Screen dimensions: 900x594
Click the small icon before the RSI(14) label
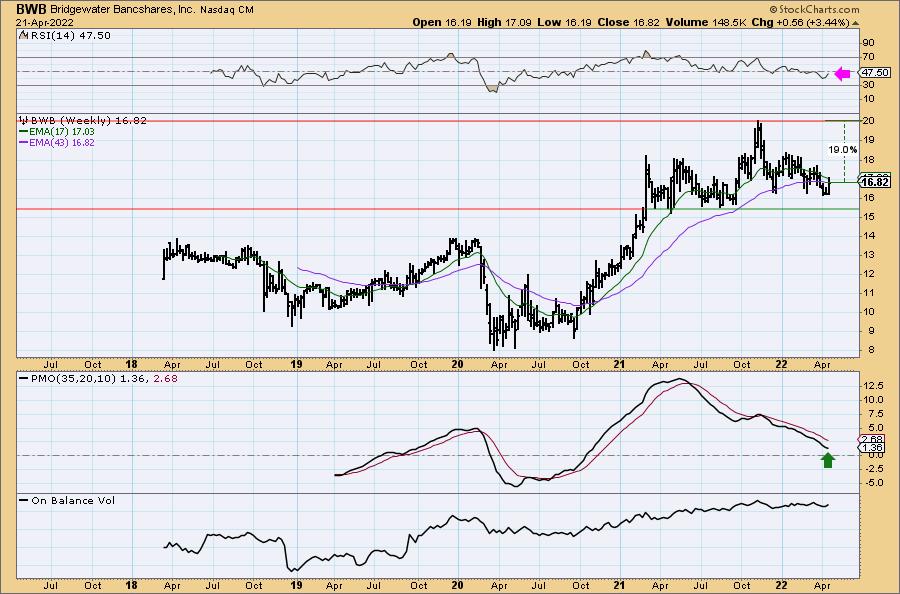22,35
